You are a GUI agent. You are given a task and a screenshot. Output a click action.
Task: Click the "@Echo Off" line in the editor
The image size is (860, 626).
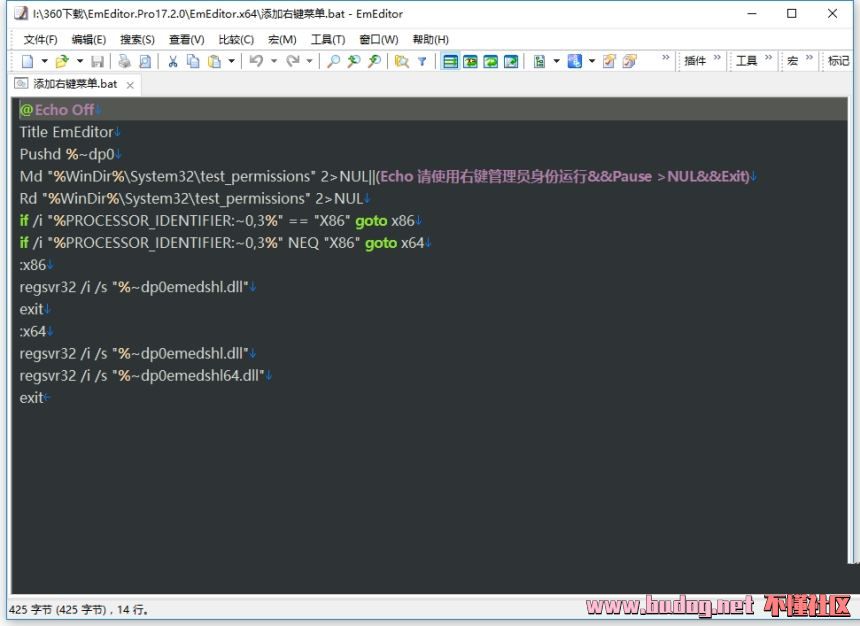tap(57, 110)
